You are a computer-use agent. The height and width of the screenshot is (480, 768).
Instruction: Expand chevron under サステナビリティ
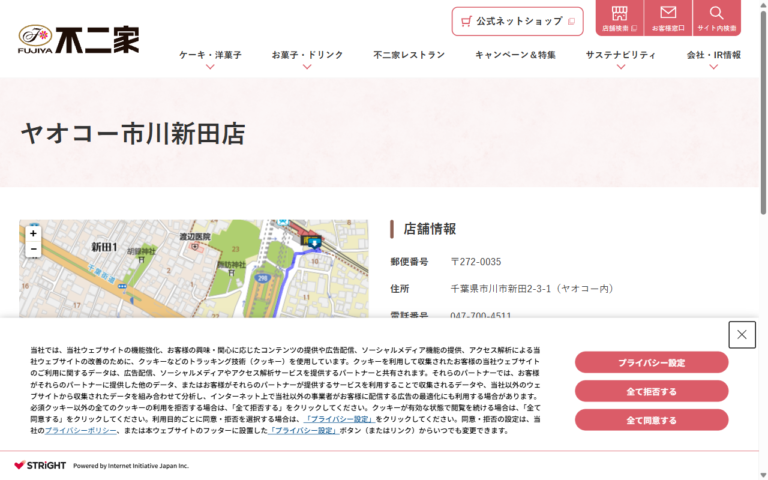(x=621, y=67)
